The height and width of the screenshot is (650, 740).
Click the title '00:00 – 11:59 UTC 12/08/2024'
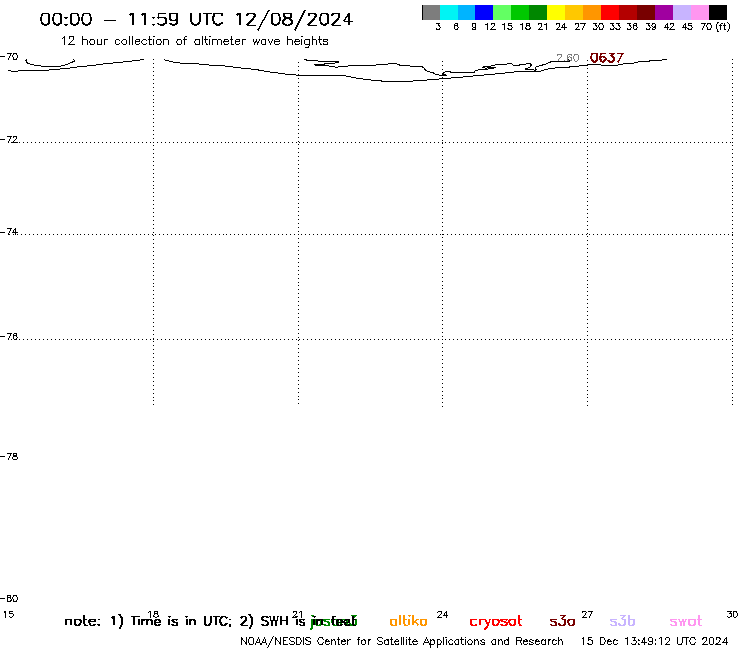196,20
